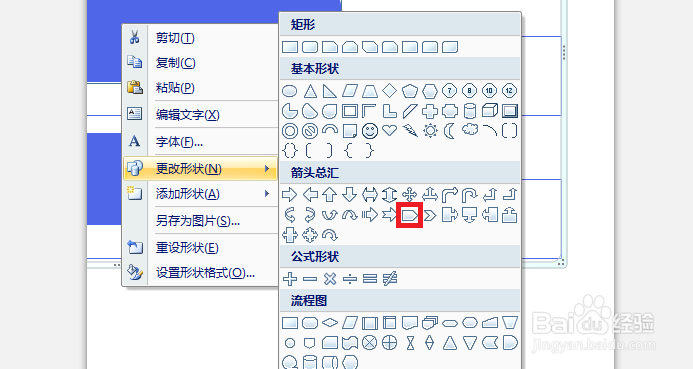
Task: Pick the smiley face shape
Action: pos(369,131)
